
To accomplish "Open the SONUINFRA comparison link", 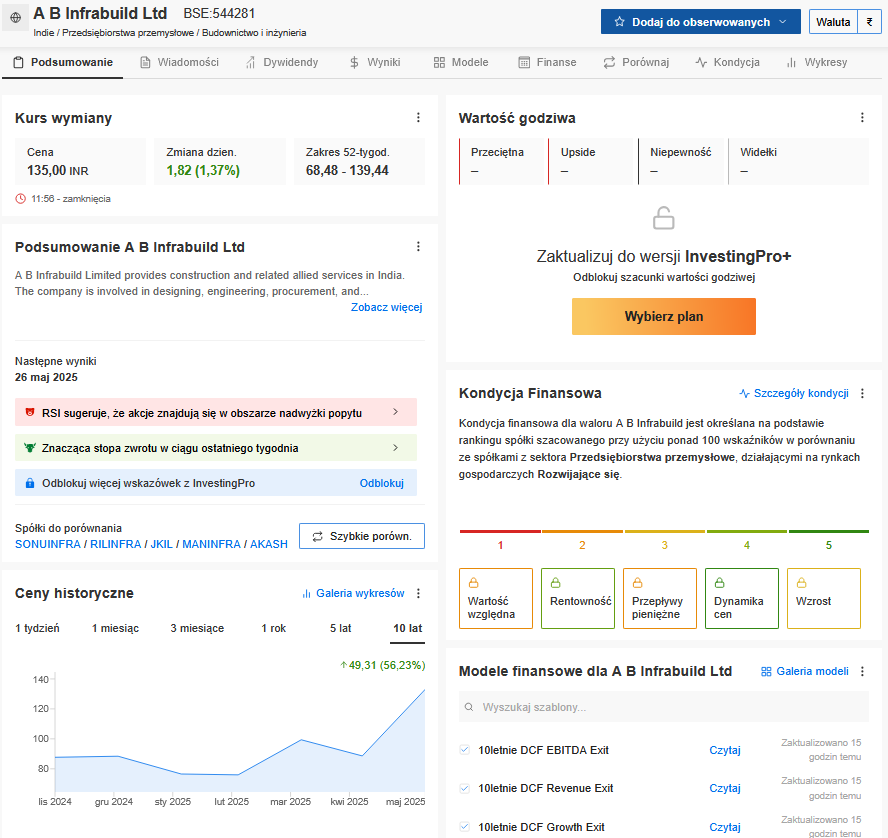I will point(48,544).
